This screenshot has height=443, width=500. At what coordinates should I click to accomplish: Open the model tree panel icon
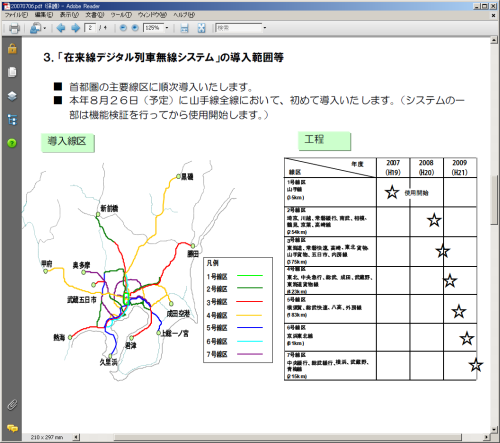click(x=12, y=120)
